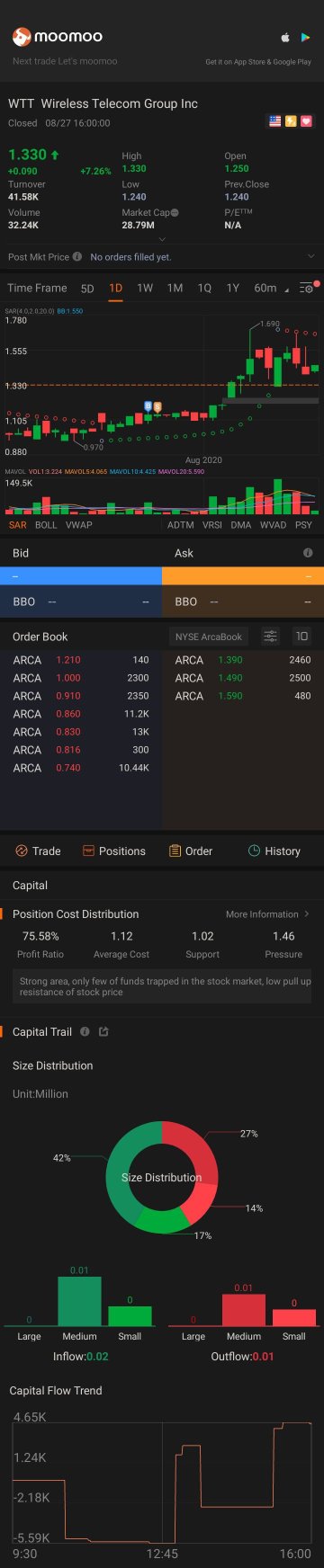Open More Information link
Screen dimensions: 324x1568
point(267,913)
